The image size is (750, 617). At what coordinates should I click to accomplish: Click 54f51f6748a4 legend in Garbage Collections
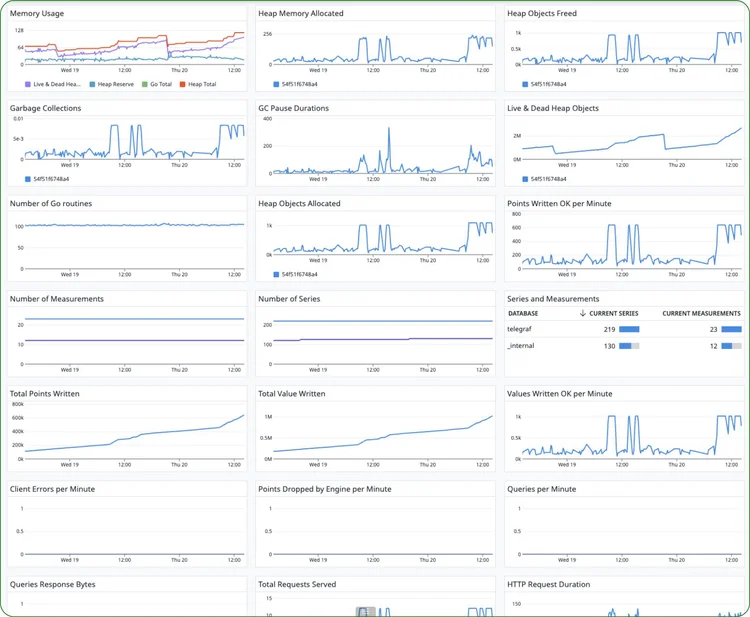(51, 179)
